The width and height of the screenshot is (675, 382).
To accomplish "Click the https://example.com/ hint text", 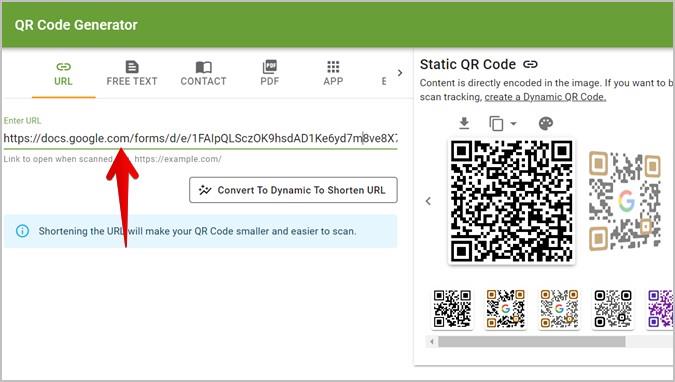I will coord(178,159).
